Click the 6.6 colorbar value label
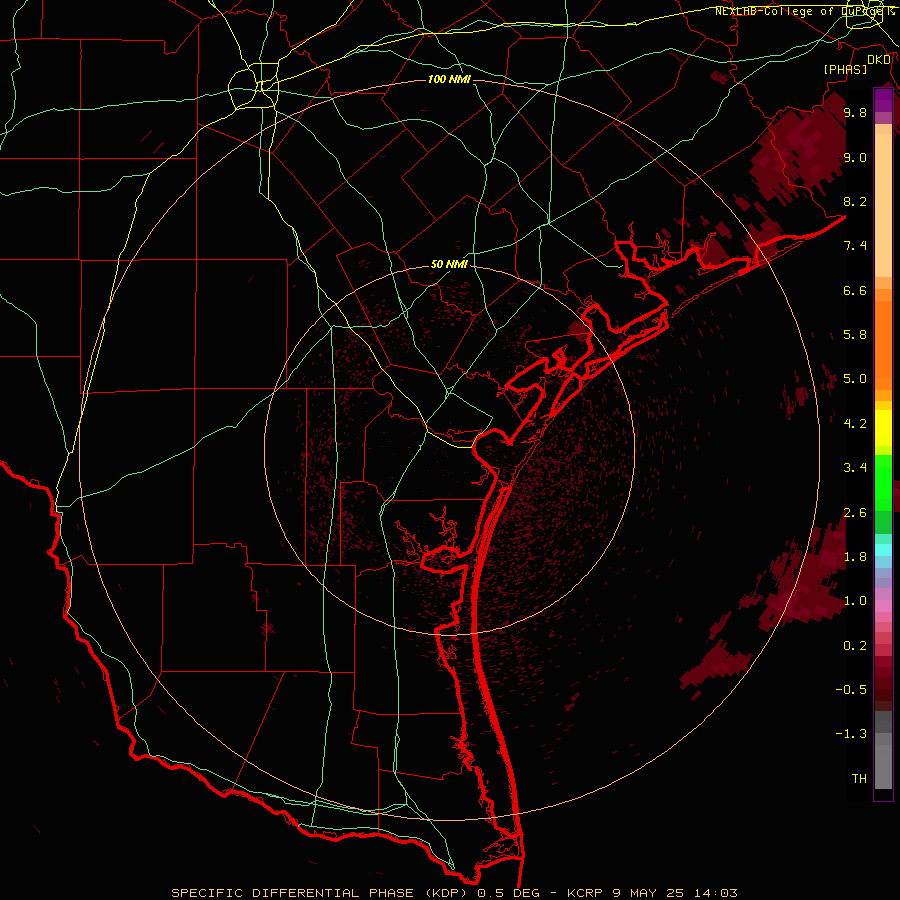 pyautogui.click(x=855, y=290)
